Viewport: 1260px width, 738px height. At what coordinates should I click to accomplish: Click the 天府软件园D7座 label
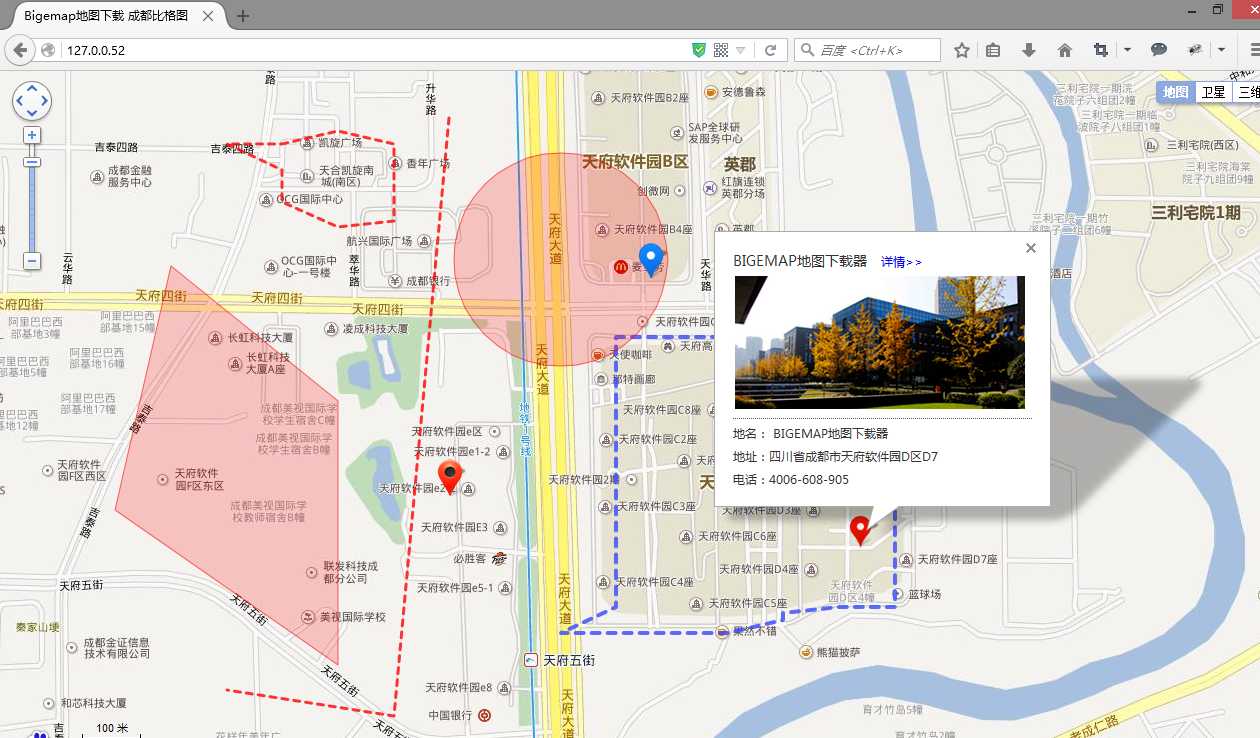point(958,559)
